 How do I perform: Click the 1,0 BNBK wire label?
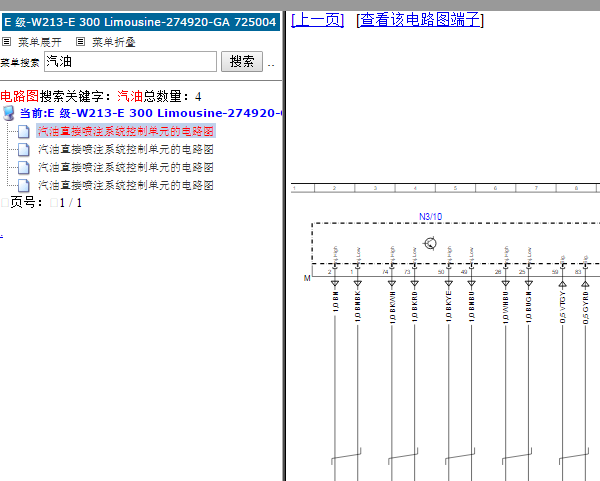[358, 306]
